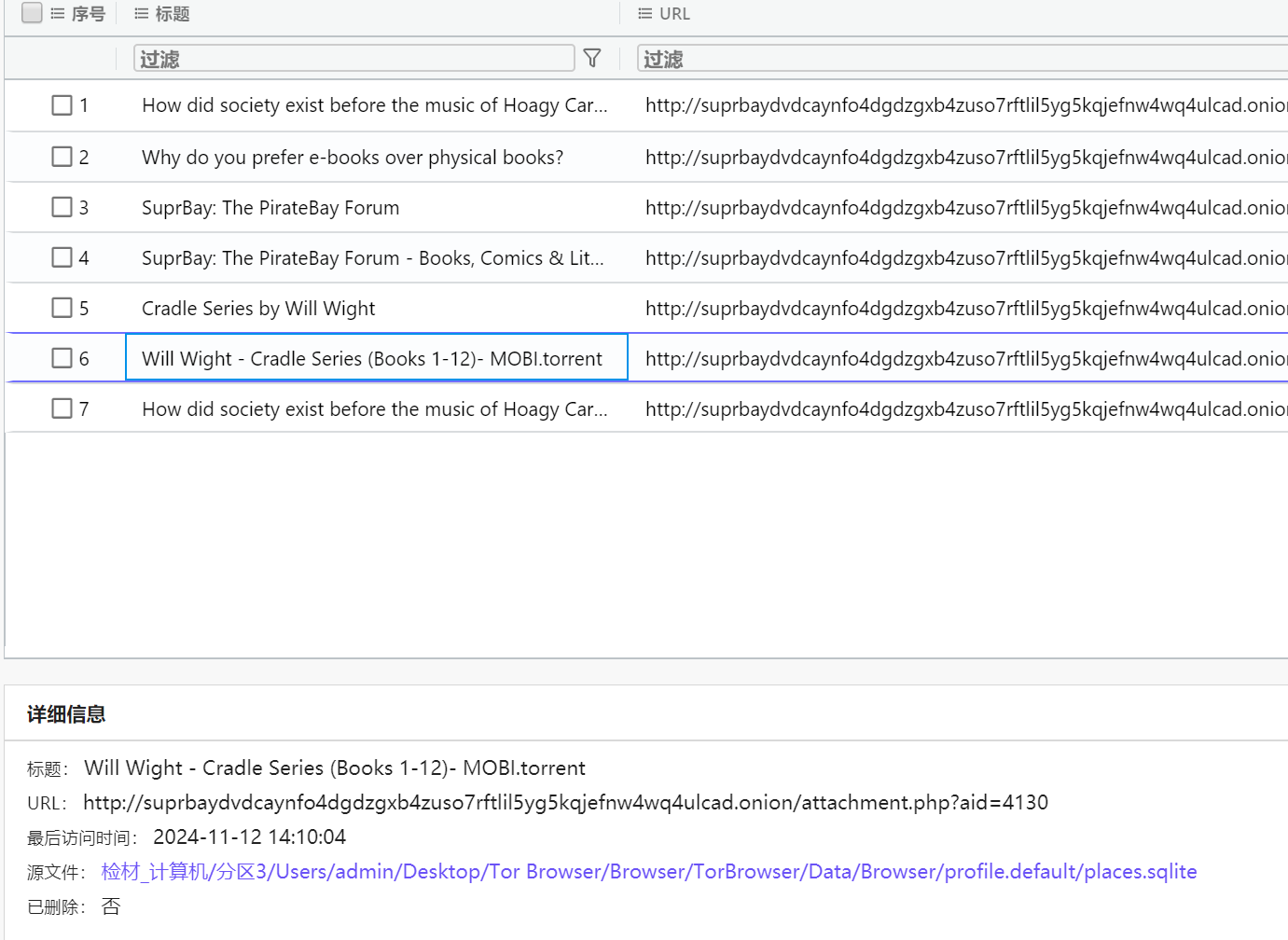Check the checkbox for row 6

tap(62, 358)
